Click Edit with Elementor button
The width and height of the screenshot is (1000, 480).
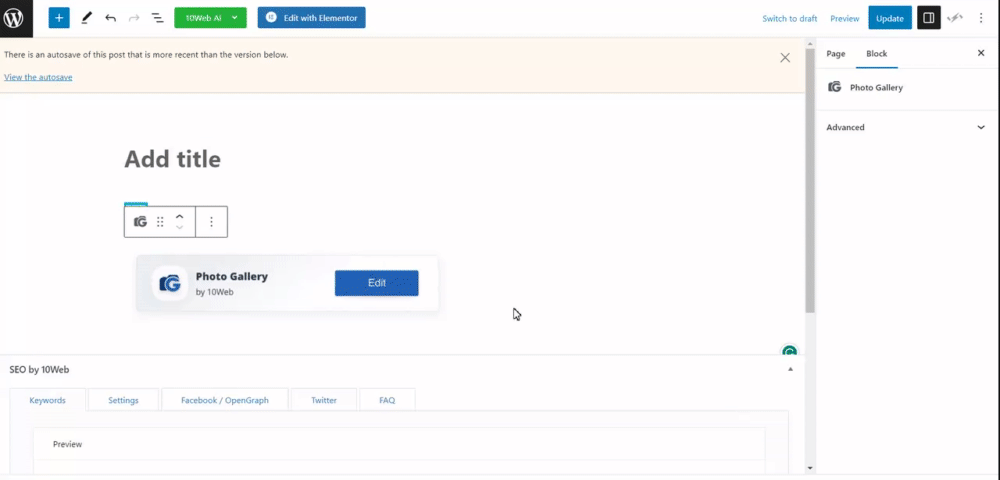[x=311, y=18]
